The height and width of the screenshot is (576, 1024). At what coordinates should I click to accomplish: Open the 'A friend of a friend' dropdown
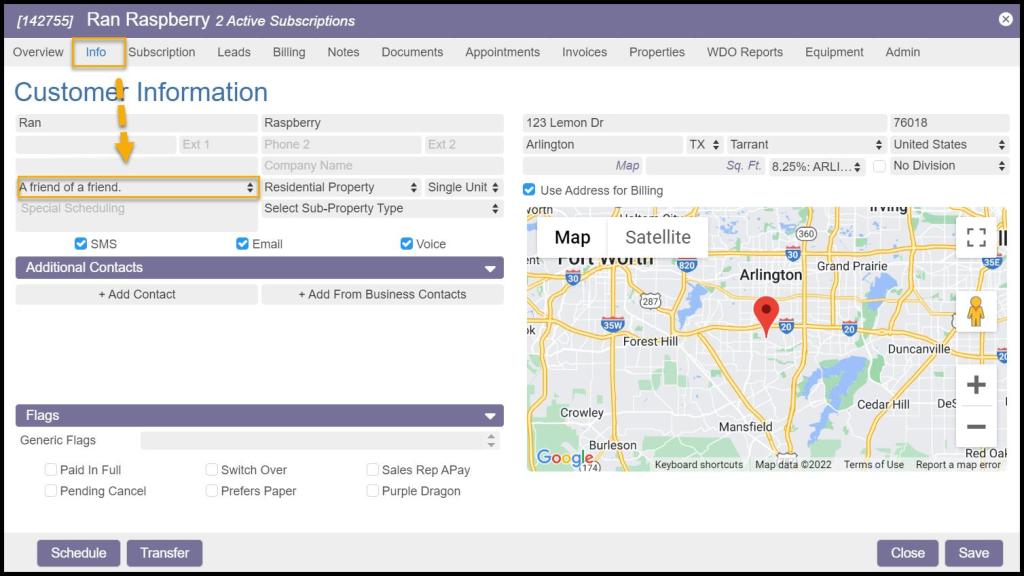tap(138, 187)
